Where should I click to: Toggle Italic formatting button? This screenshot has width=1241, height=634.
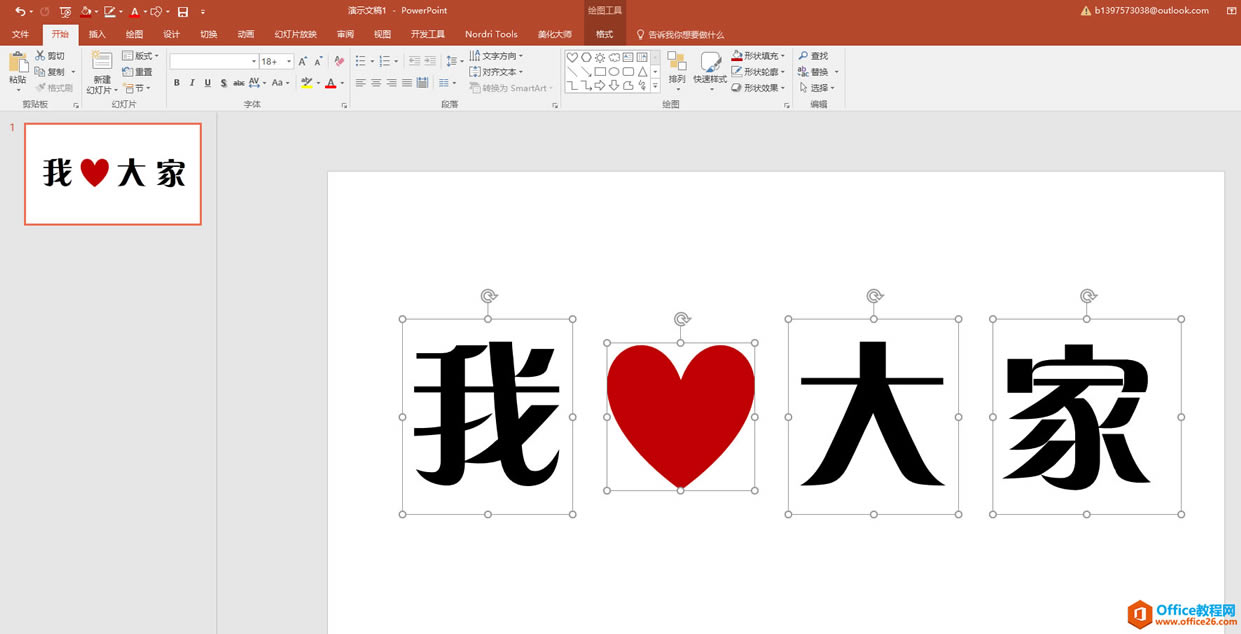pos(192,83)
